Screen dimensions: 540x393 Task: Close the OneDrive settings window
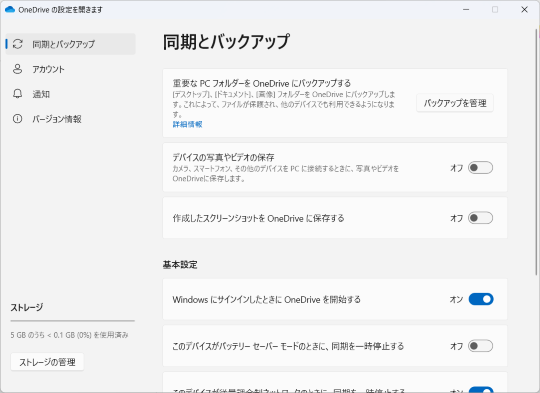coord(524,10)
